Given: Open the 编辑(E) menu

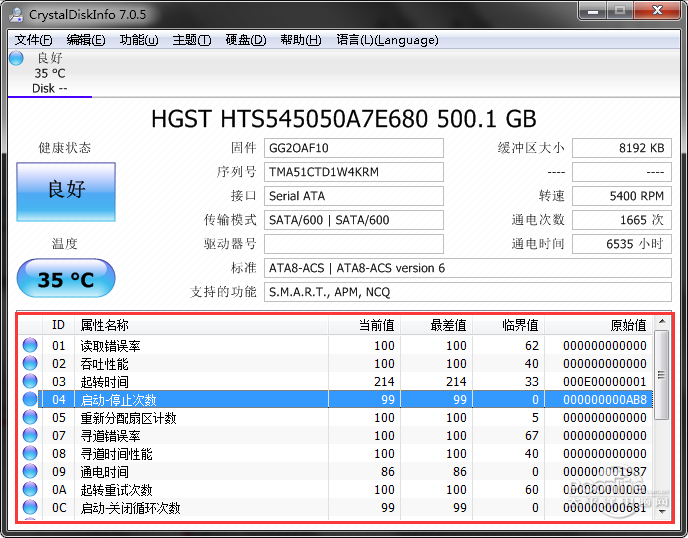Looking at the screenshot, I should point(86,40).
